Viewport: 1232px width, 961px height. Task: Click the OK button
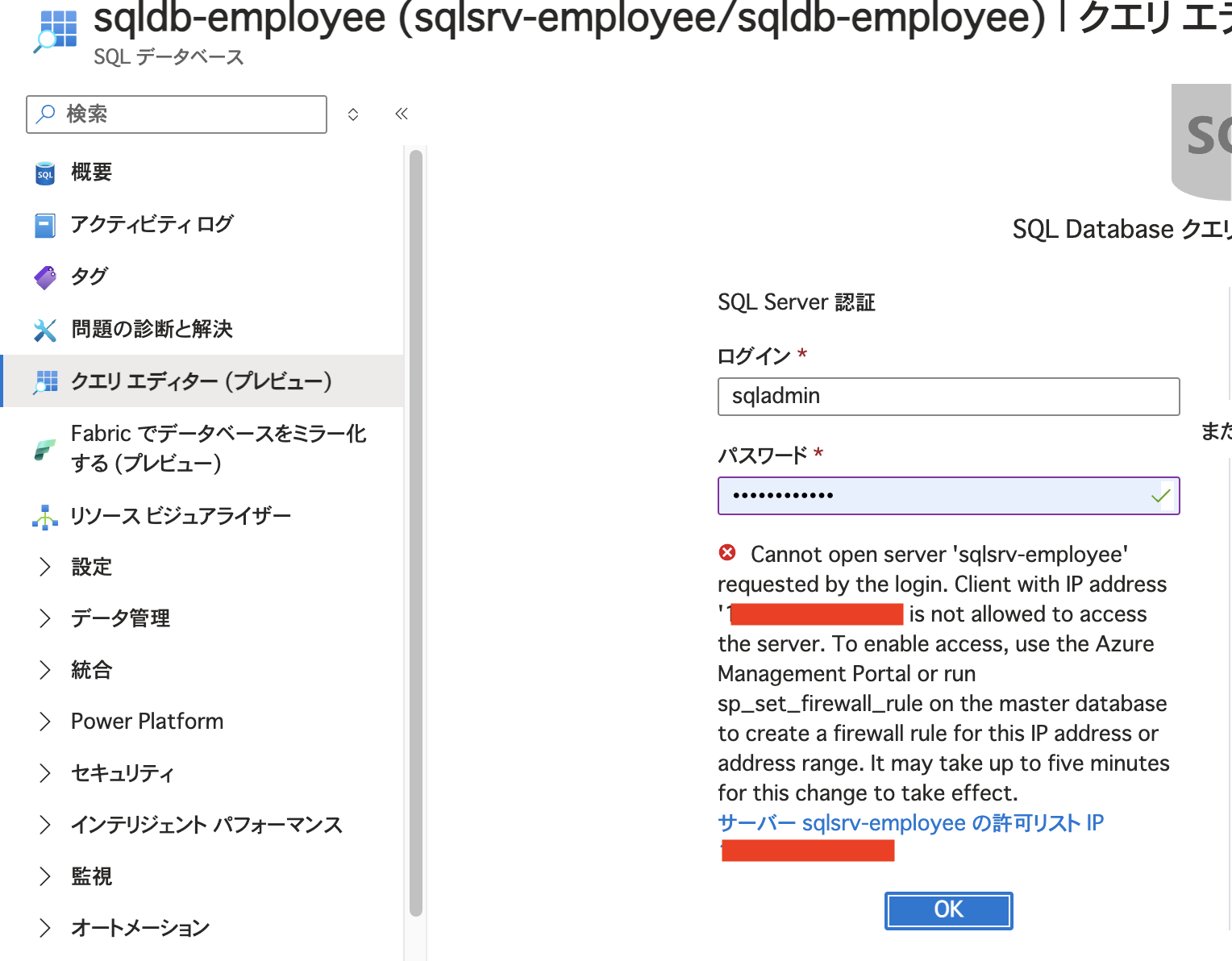pyautogui.click(x=948, y=909)
